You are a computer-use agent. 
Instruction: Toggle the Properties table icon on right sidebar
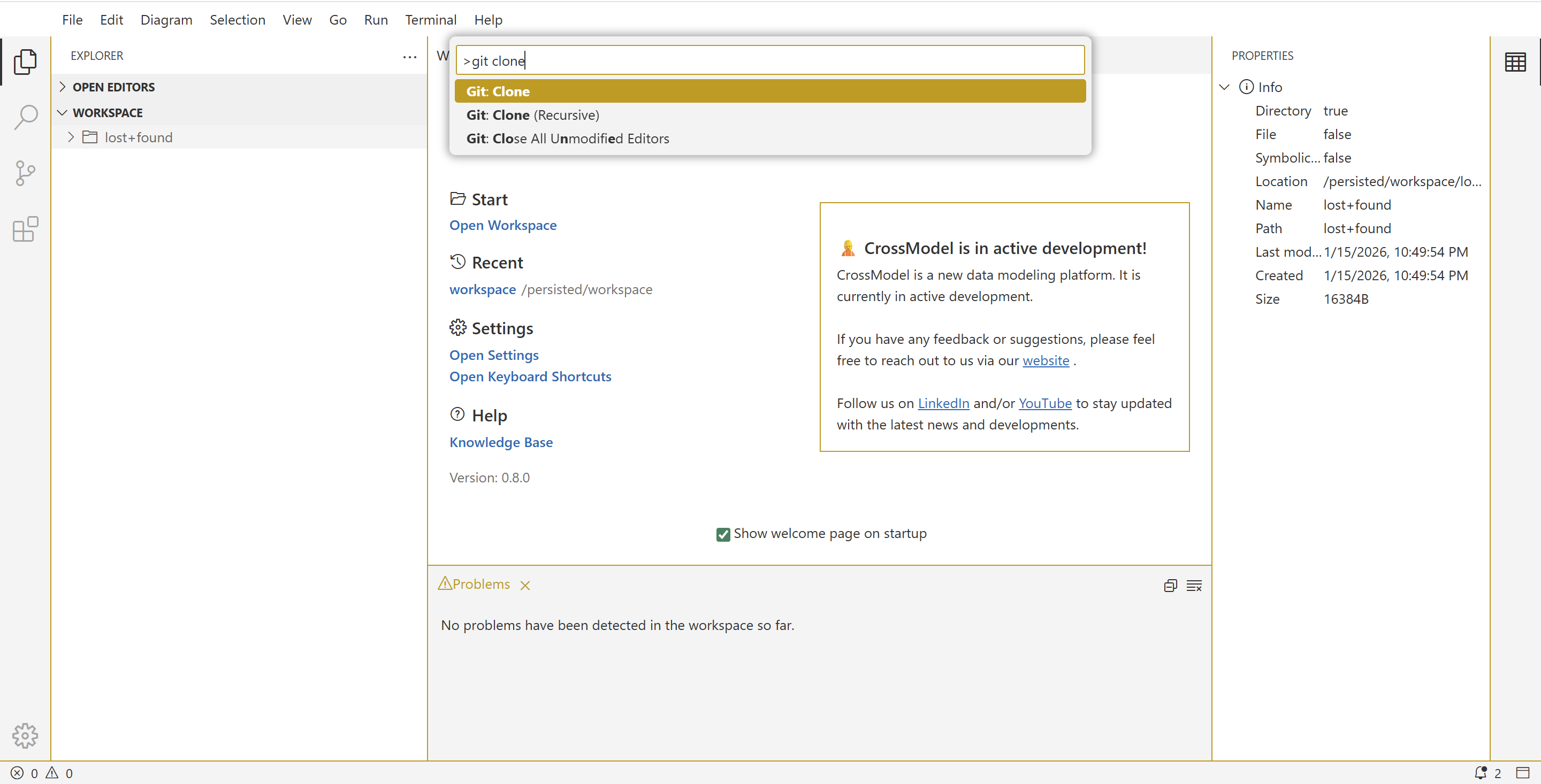[x=1515, y=62]
